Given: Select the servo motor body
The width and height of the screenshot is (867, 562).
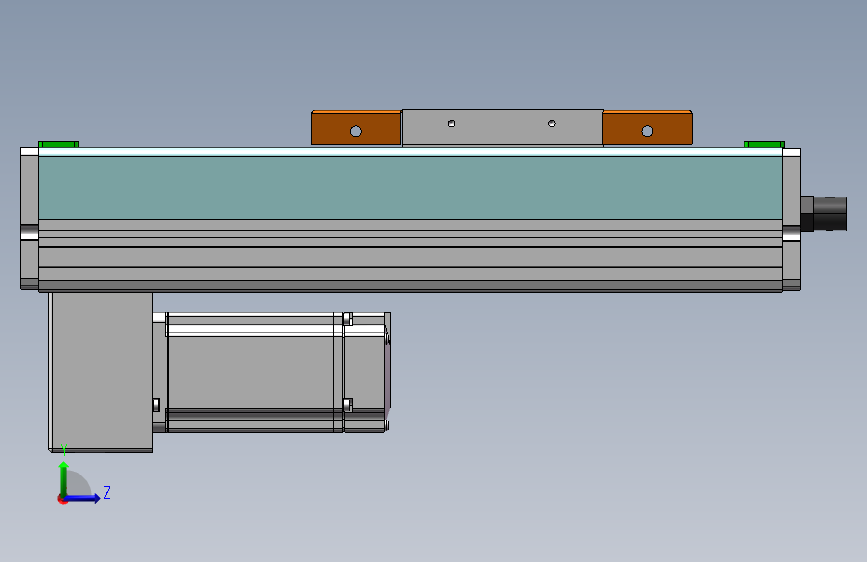Looking at the screenshot, I should tap(254, 372).
